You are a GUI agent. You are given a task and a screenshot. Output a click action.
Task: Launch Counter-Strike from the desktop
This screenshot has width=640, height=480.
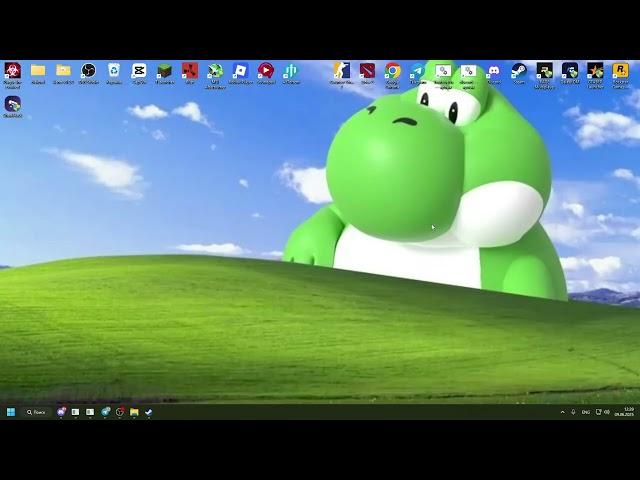342,71
